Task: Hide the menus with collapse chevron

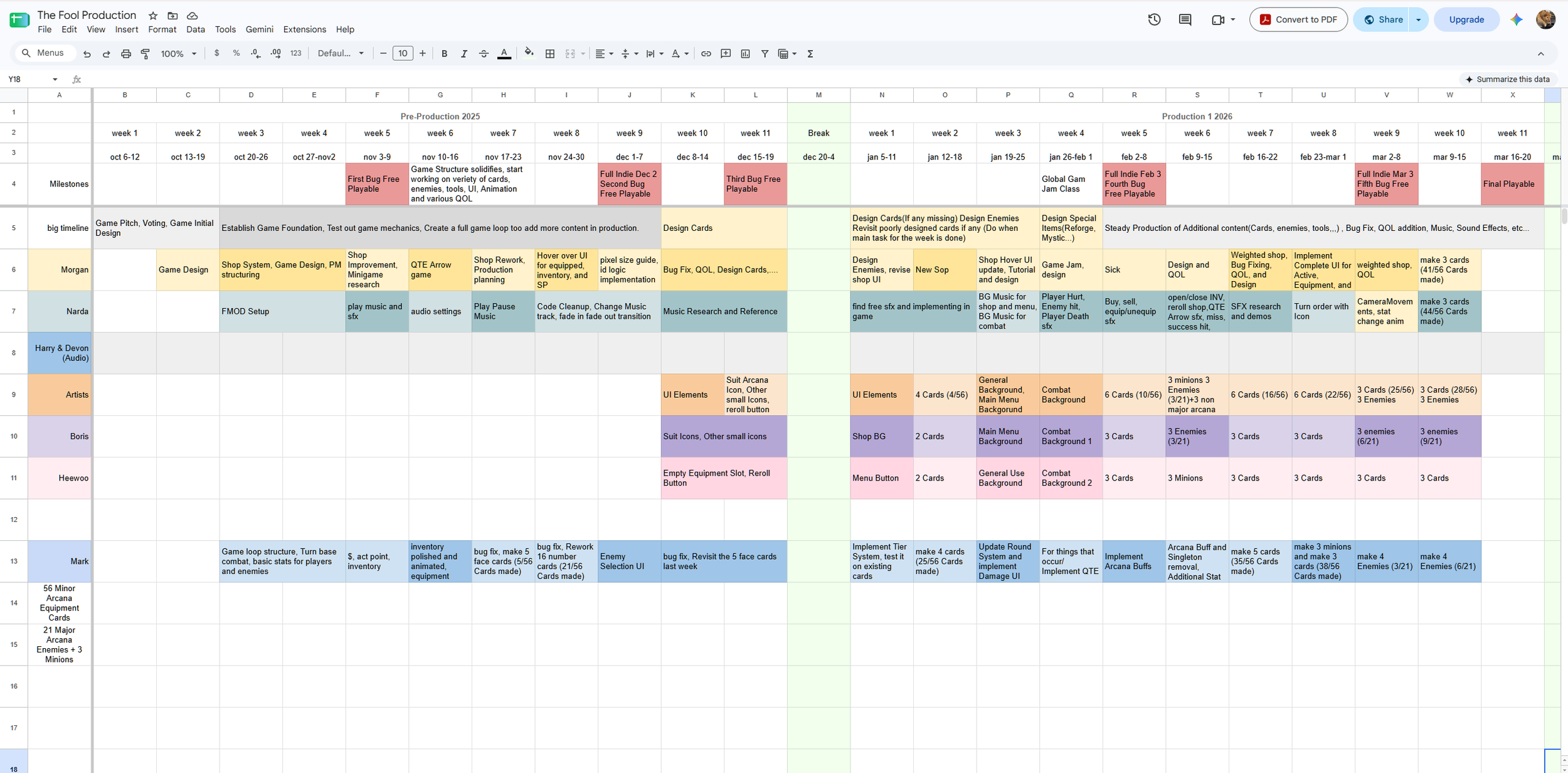Action: click(x=1541, y=54)
